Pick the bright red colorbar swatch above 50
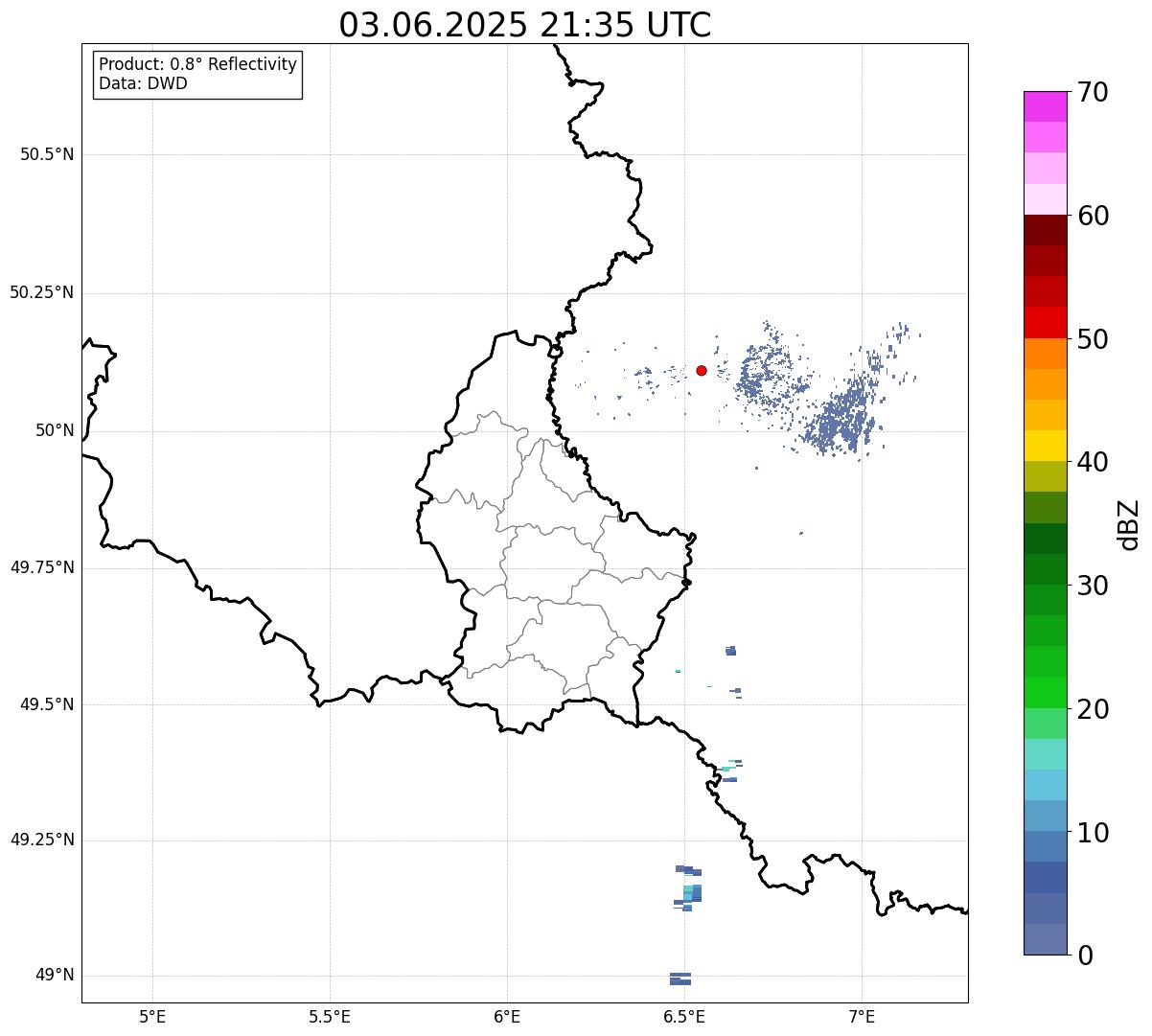Image resolution: width=1152 pixels, height=1036 pixels. pyautogui.click(x=1045, y=322)
